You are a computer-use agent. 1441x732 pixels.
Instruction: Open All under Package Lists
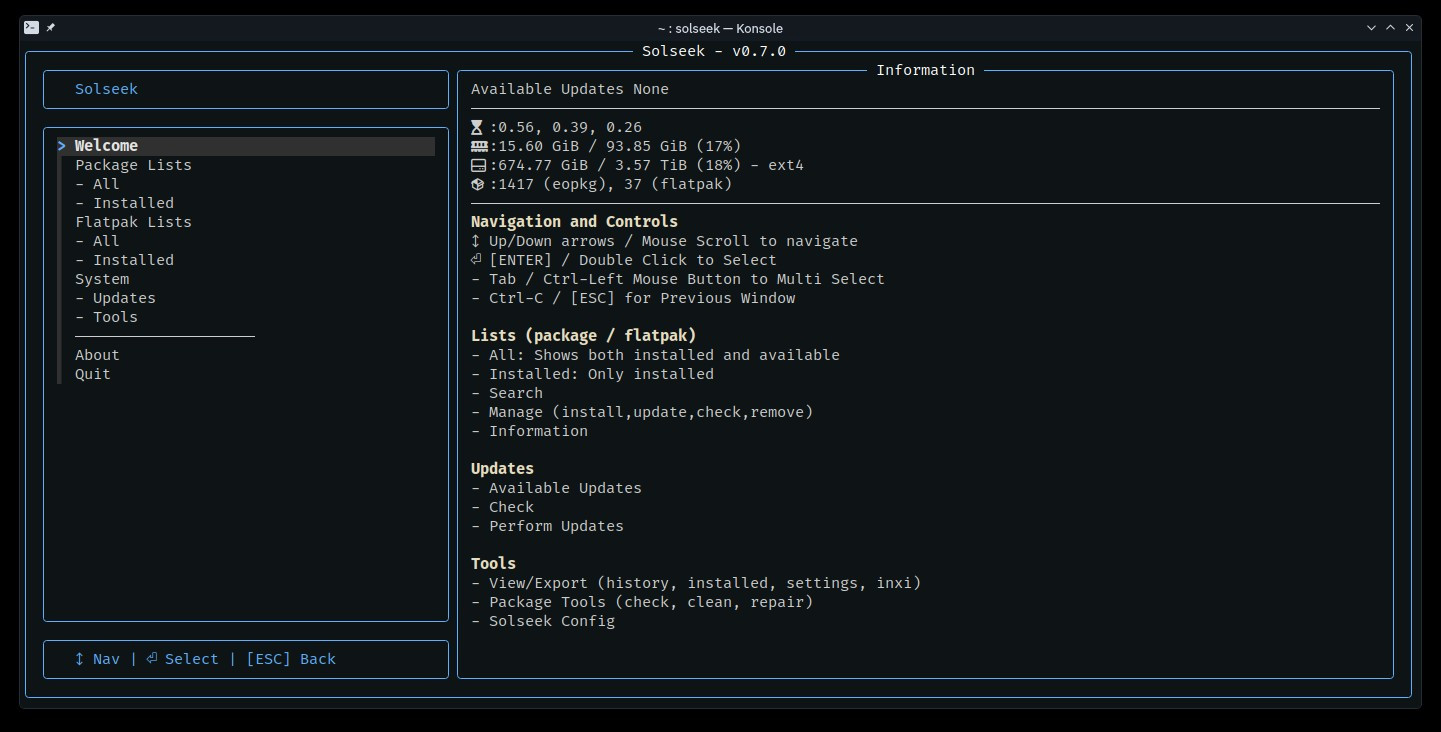pos(105,184)
